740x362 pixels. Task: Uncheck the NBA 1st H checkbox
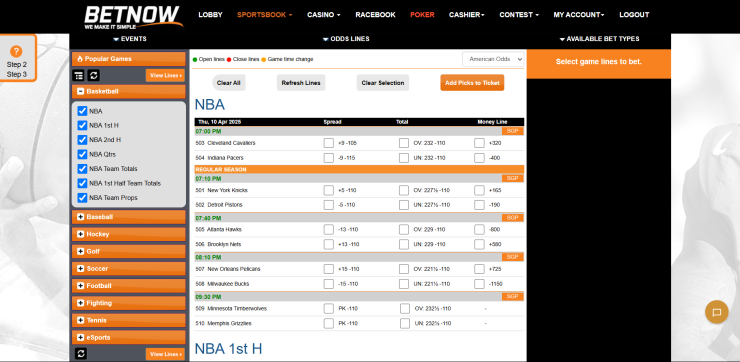point(82,126)
